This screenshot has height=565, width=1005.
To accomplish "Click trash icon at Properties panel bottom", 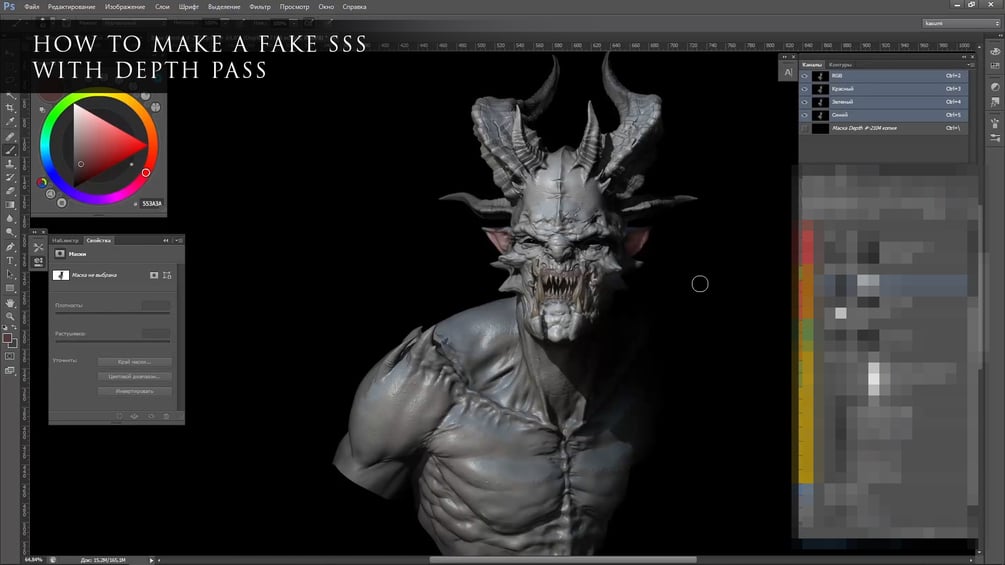I will [x=166, y=416].
